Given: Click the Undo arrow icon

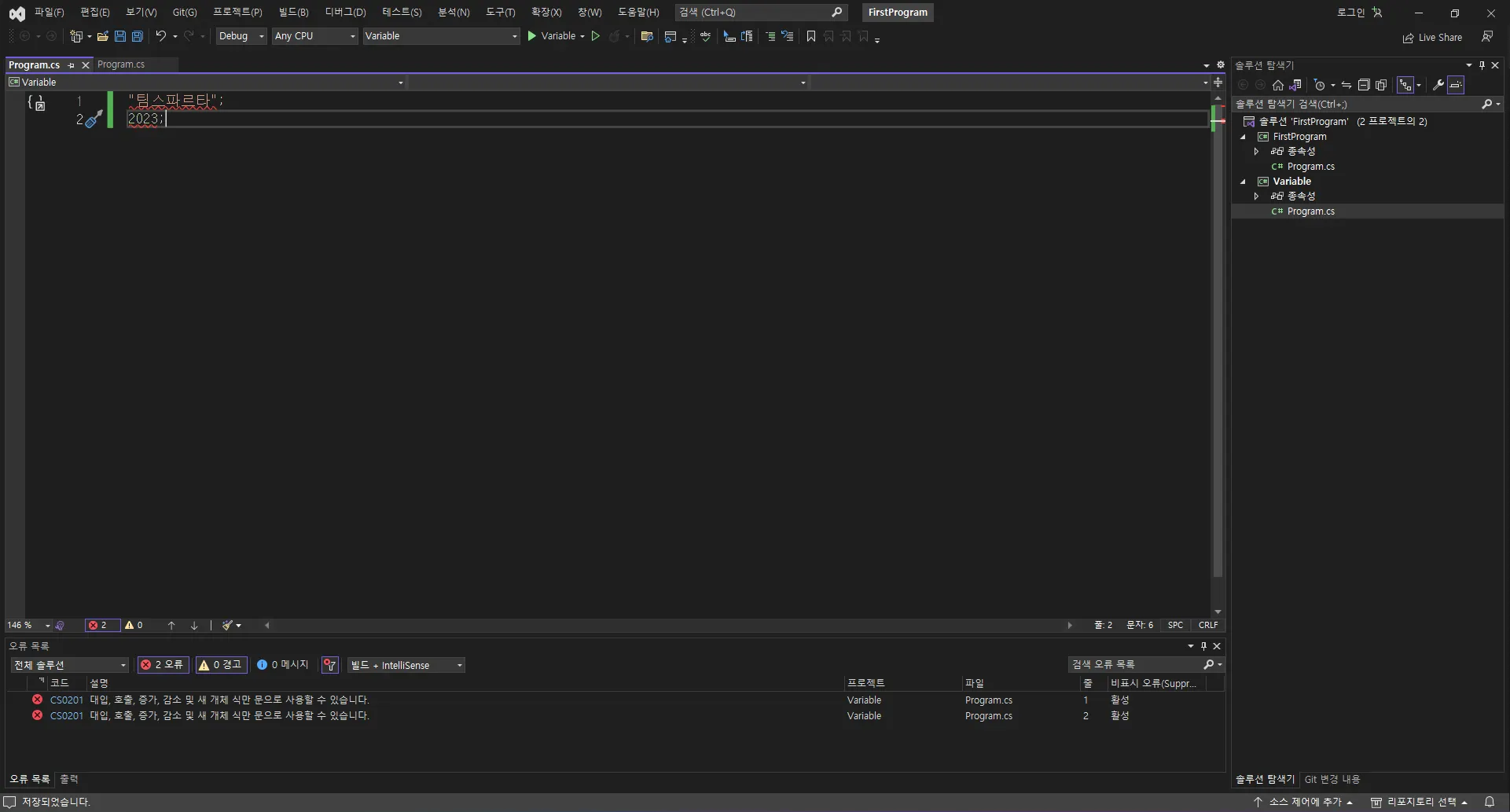Looking at the screenshot, I should click(160, 36).
